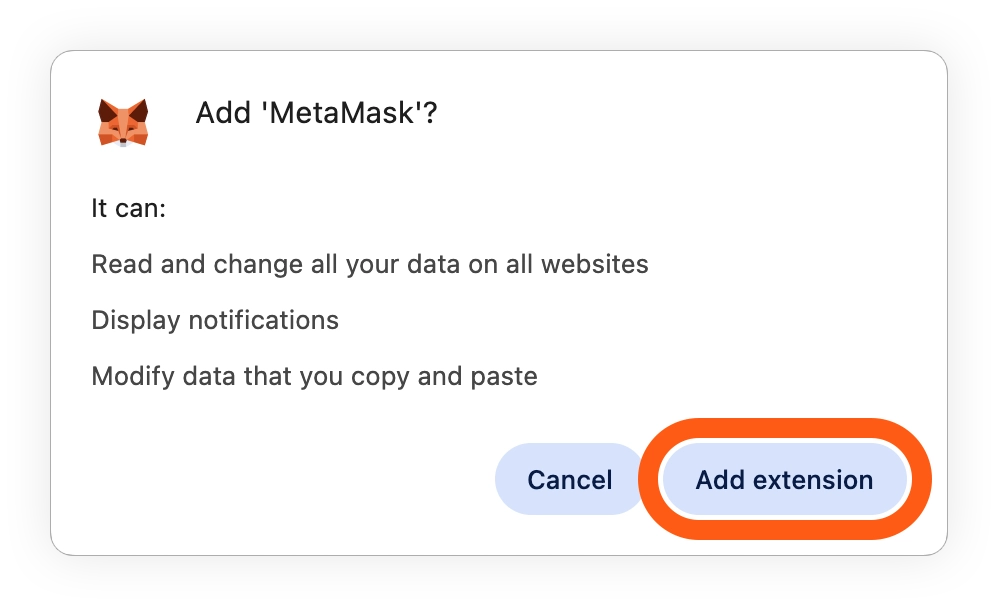Click the MetaMask fox logo icon
999x607 pixels.
coord(123,122)
